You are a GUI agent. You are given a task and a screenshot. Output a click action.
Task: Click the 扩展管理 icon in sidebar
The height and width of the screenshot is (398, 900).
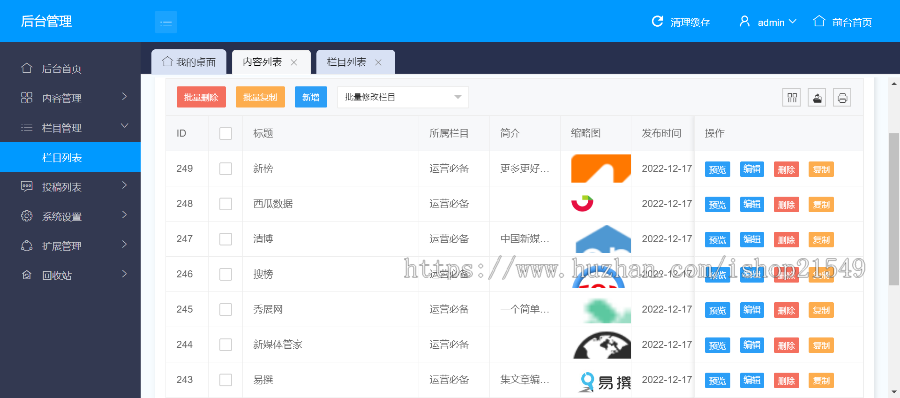[26, 245]
